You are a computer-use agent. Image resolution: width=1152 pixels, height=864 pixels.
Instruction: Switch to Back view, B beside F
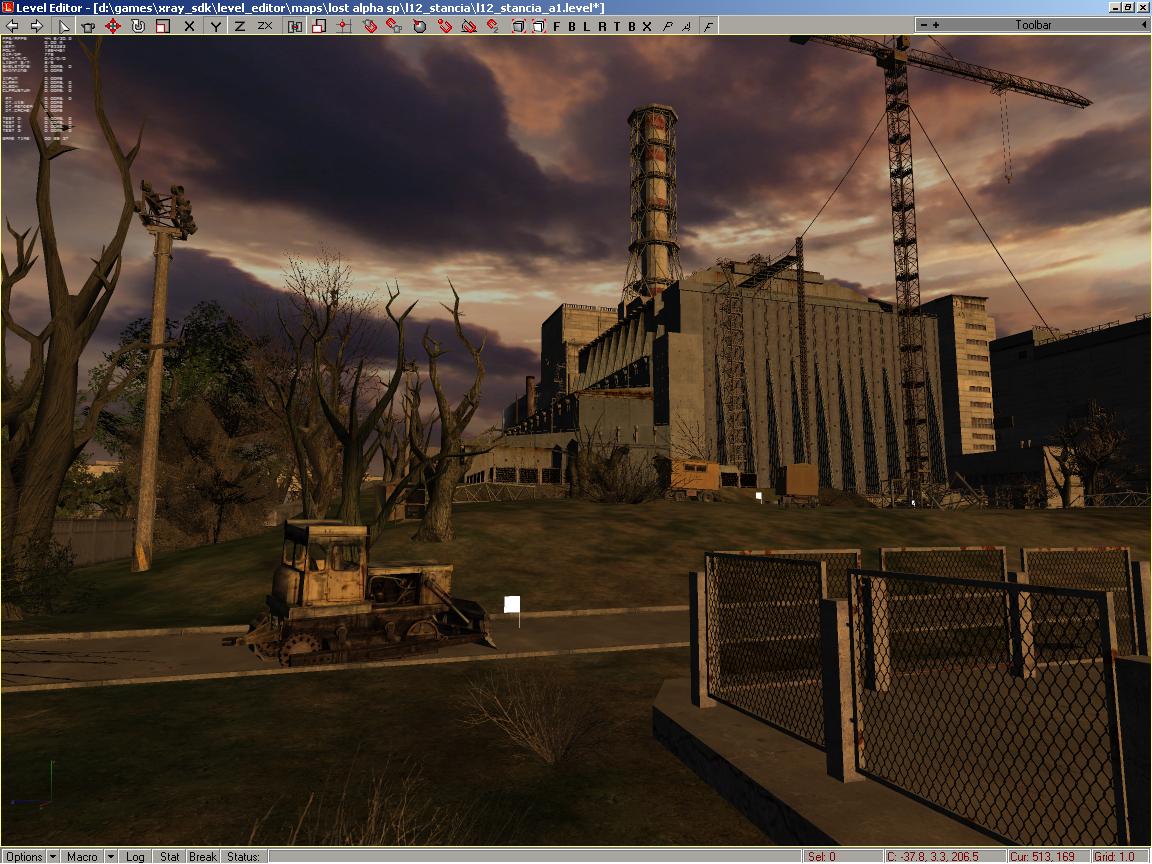click(572, 26)
